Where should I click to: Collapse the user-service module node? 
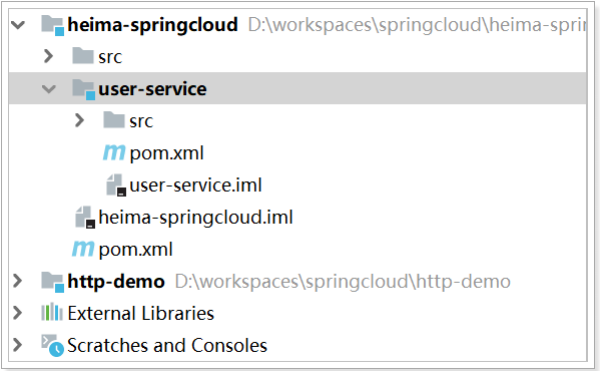[x=49, y=89]
